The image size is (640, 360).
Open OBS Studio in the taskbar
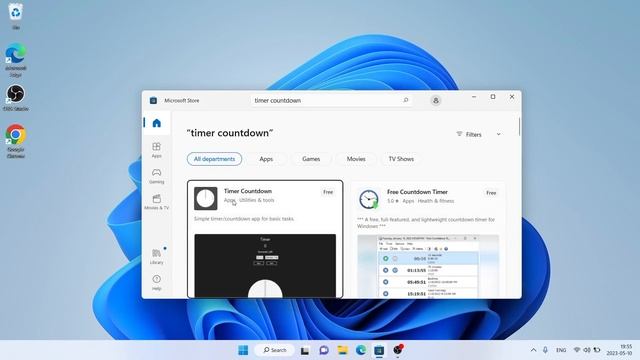398,350
